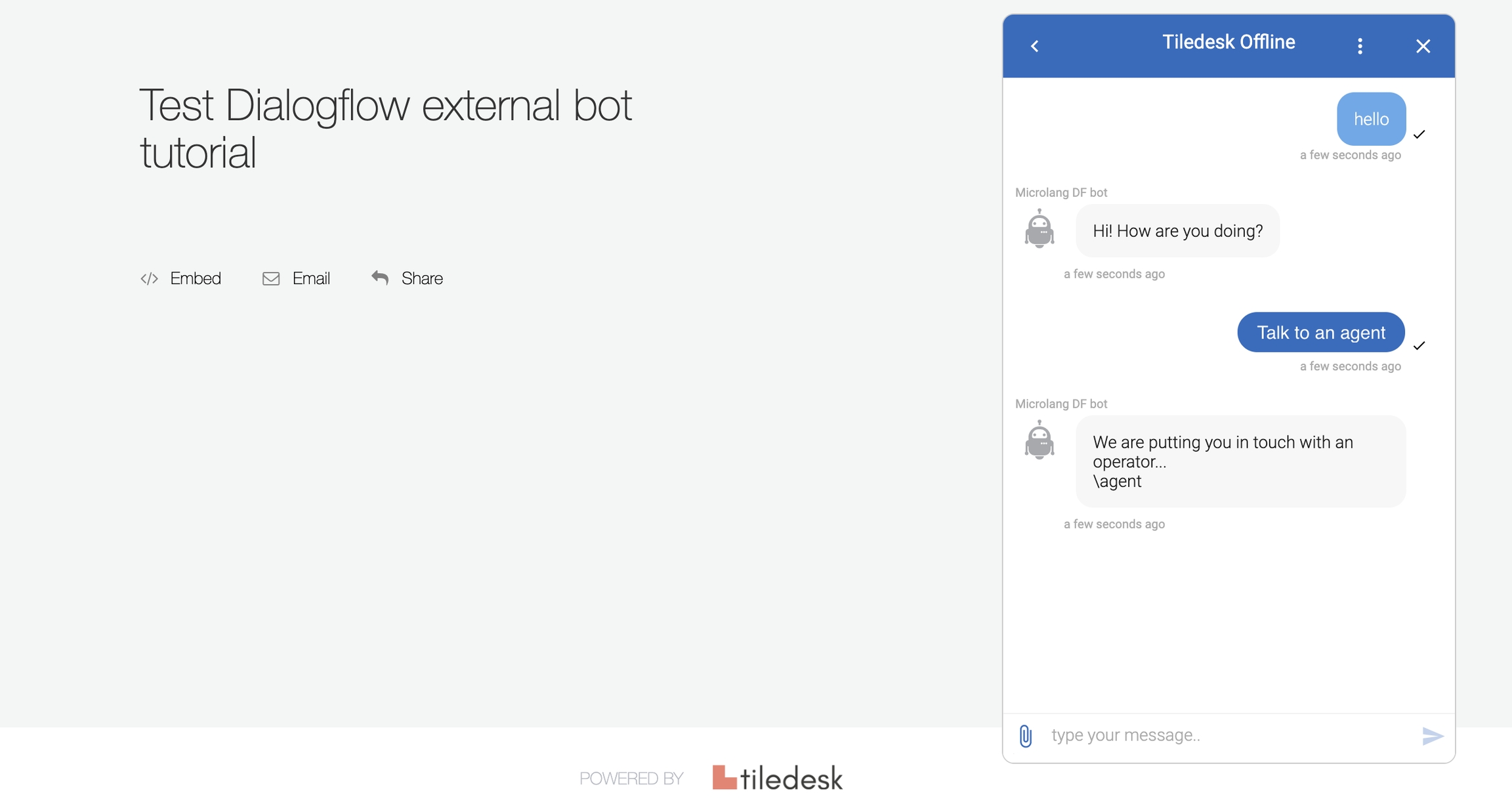Click the Email envelope icon
1512x810 pixels.
[271, 279]
